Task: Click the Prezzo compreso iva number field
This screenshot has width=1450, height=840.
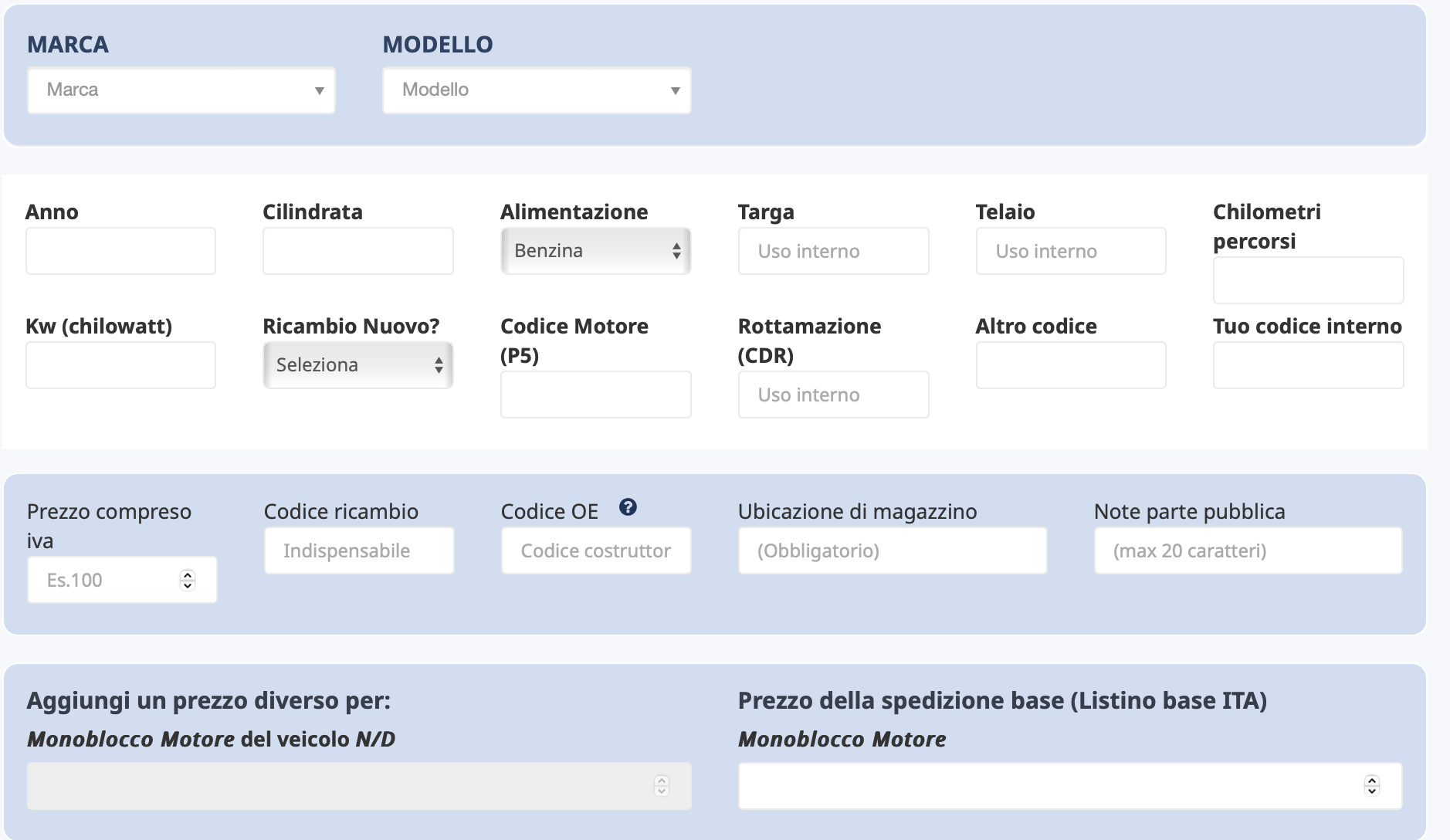Action: pyautogui.click(x=122, y=580)
